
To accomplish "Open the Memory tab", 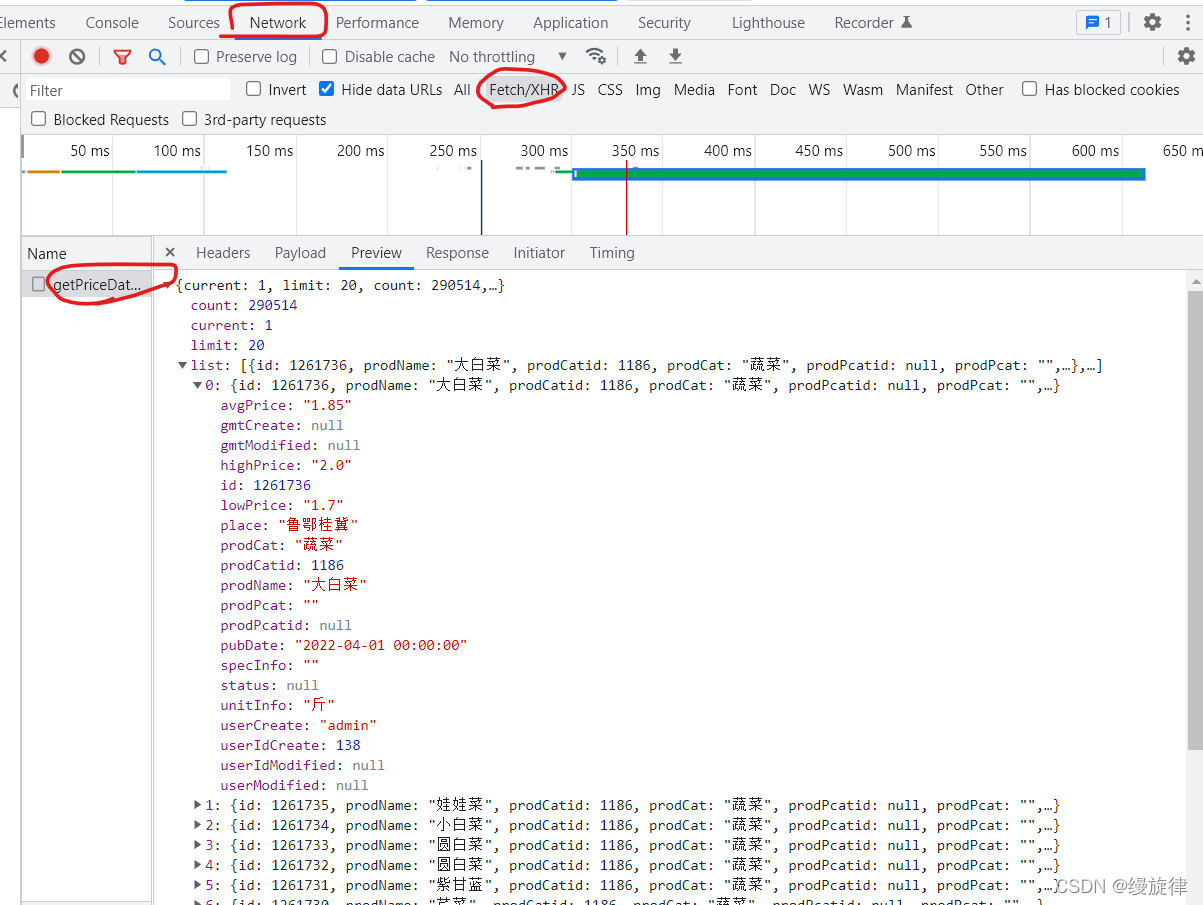I will click(x=476, y=22).
